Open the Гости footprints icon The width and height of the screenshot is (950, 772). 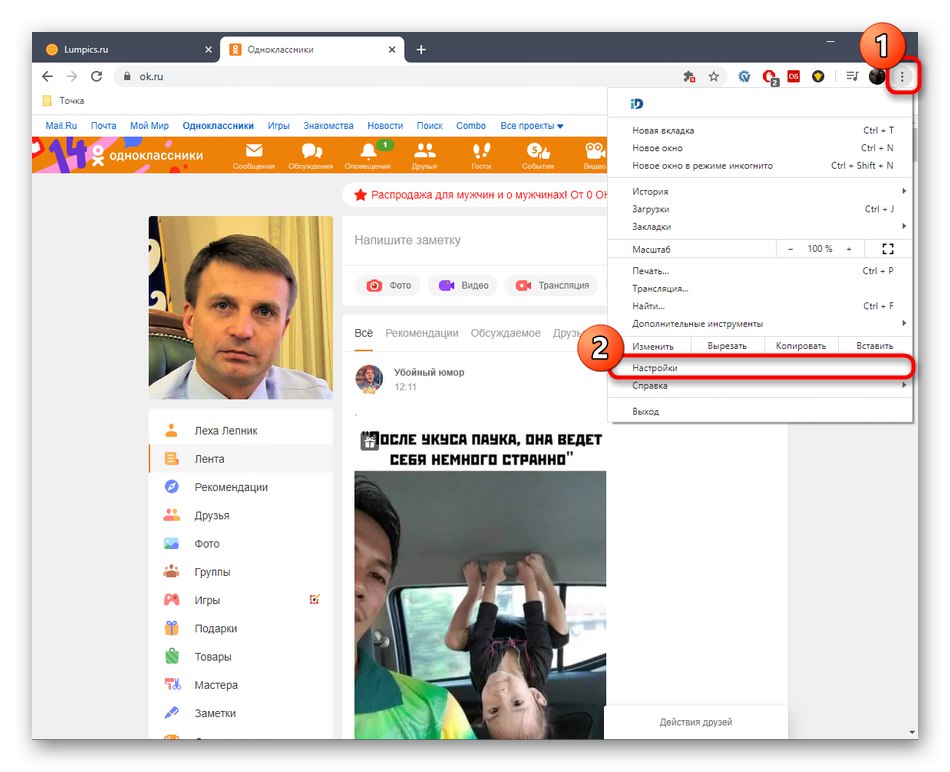(481, 153)
